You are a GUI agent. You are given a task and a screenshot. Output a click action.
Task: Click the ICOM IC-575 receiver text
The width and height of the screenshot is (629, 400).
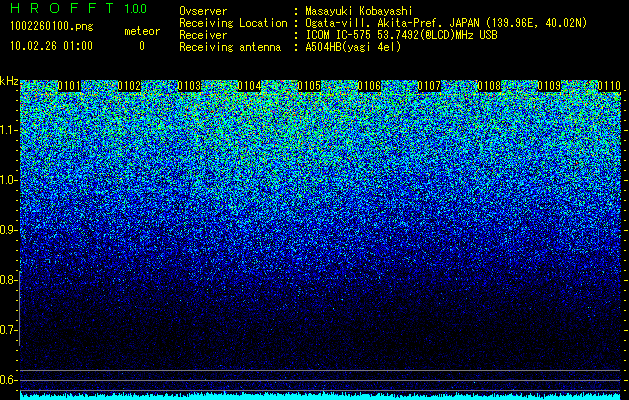tap(401, 35)
